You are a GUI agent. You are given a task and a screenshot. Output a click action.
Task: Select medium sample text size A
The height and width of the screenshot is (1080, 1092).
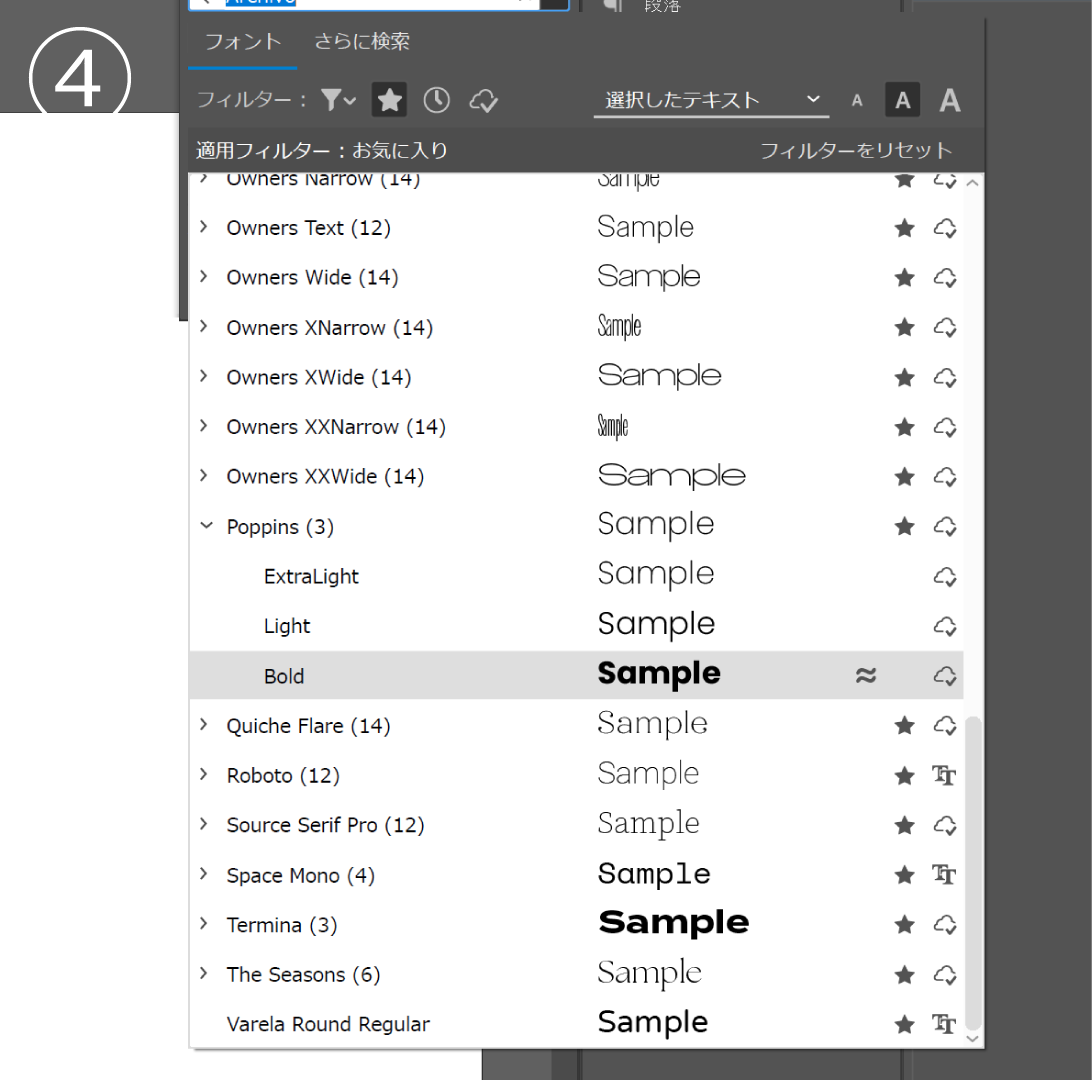coord(903,100)
